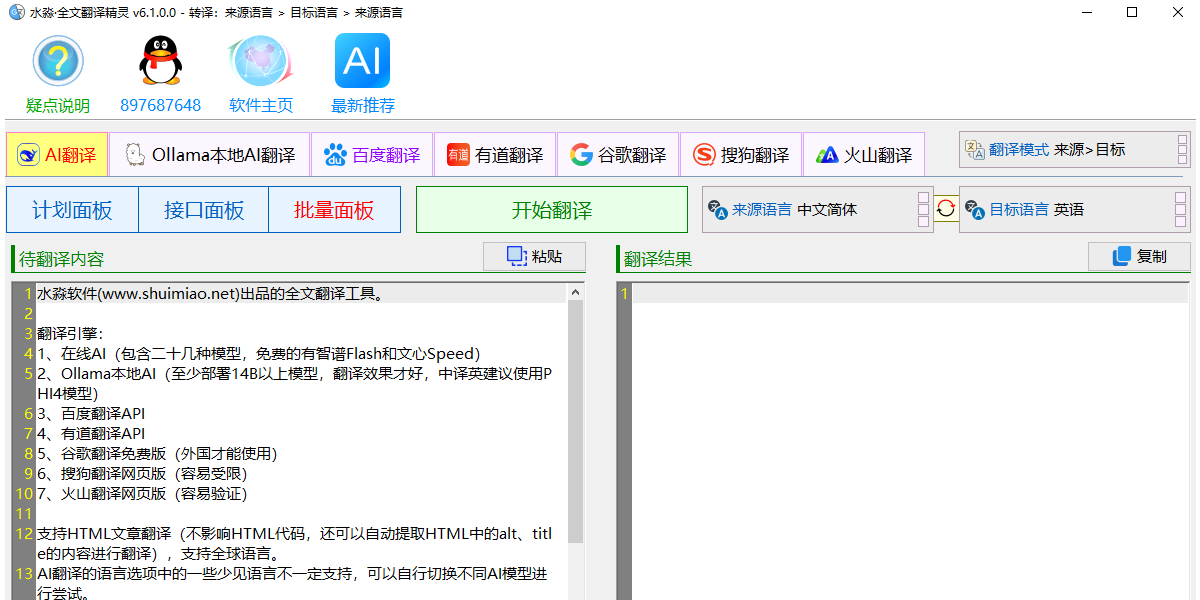Open the 来源语言 中文简体 dropdown
Screen dimensions: 1200x600
click(818, 209)
